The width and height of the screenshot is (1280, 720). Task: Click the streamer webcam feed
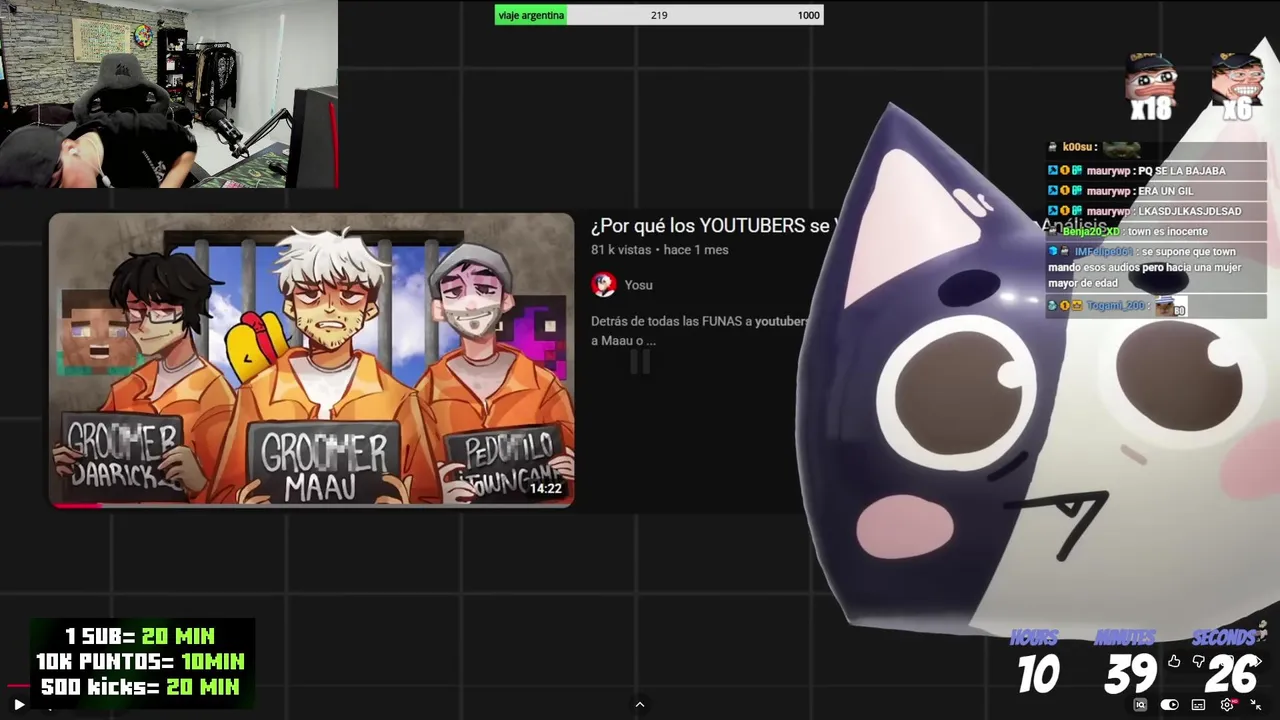click(x=169, y=94)
